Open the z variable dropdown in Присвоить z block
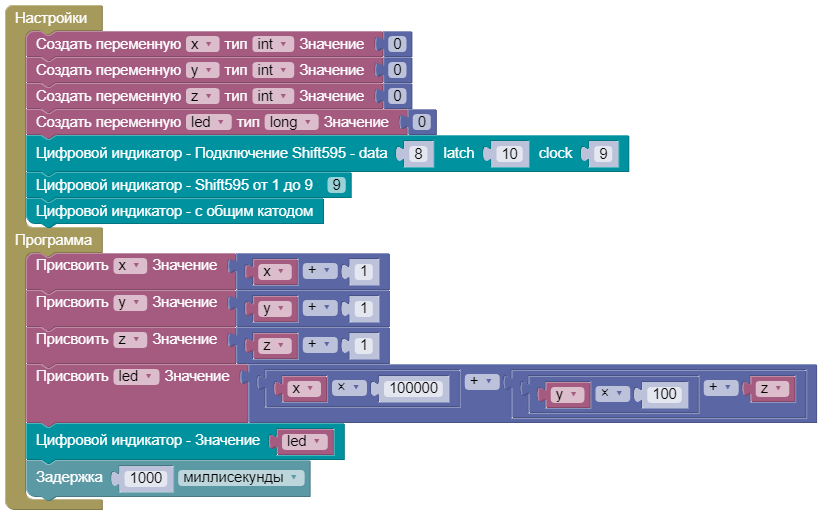Screen dimensions: 823x515 [130, 340]
